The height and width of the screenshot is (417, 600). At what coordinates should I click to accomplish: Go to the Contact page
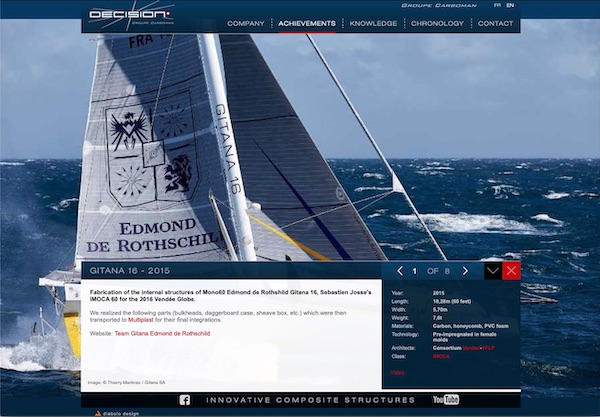tap(496, 23)
